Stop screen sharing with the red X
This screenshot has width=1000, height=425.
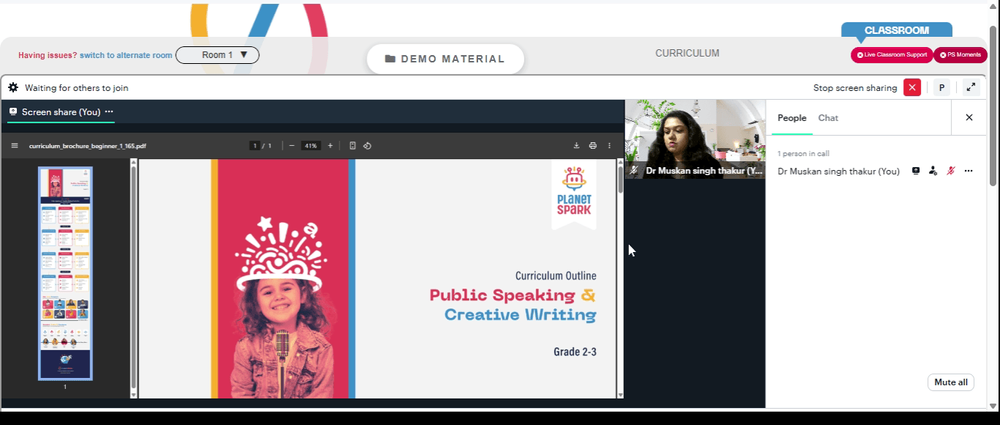click(x=912, y=87)
